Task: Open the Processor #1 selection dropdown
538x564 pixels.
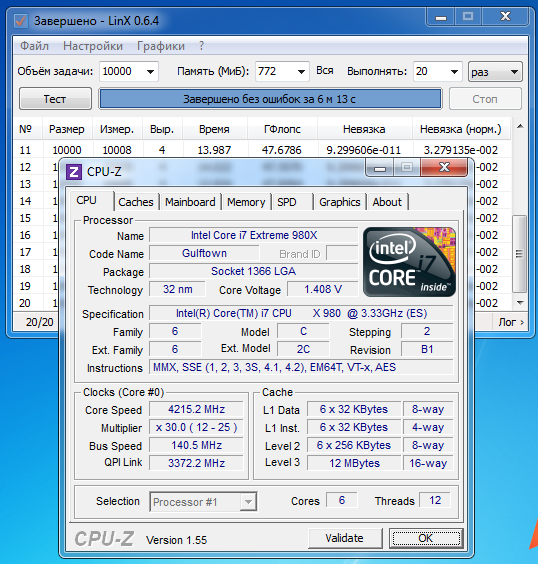Action: tap(203, 502)
